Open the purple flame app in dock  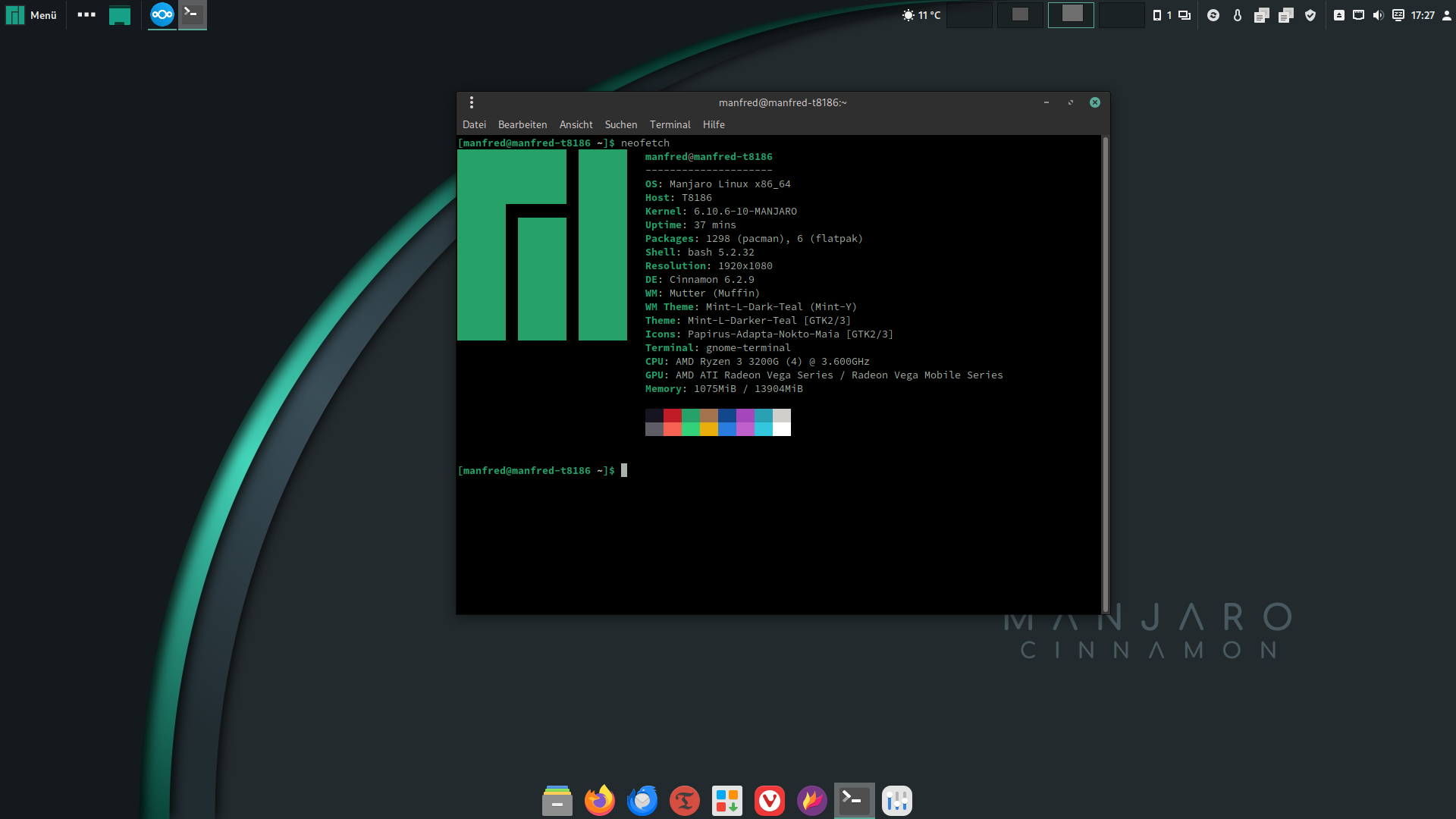coord(812,801)
